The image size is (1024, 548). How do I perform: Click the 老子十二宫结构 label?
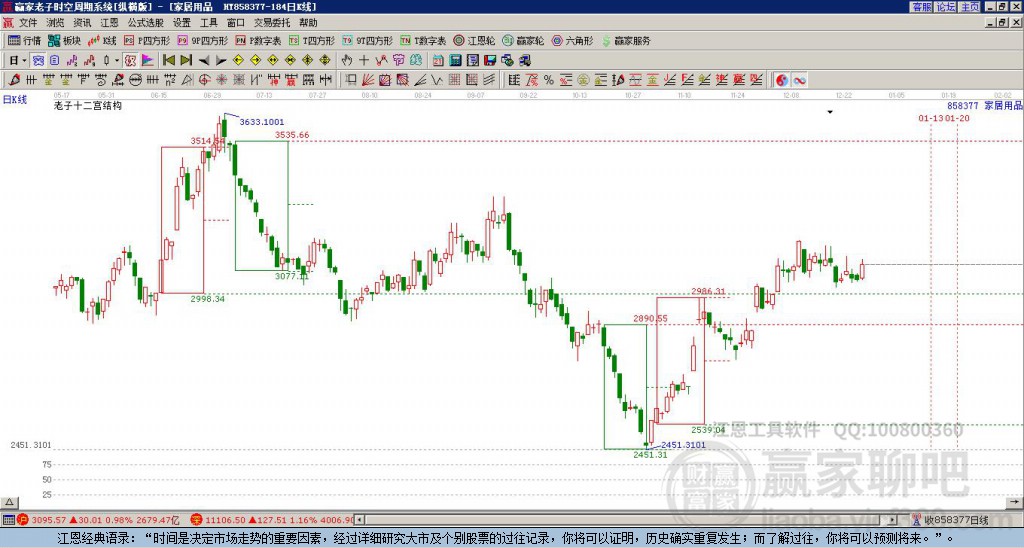[88, 105]
